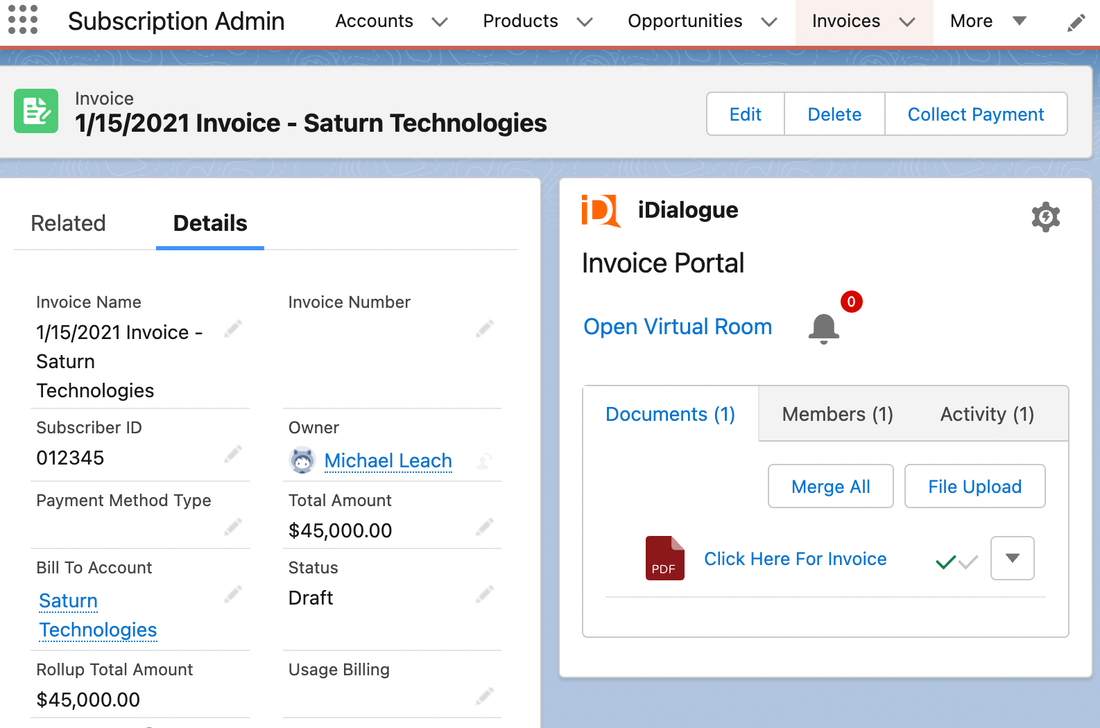This screenshot has width=1100, height=728.
Task: Click the orange iDialogue logo icon
Action: [601, 210]
